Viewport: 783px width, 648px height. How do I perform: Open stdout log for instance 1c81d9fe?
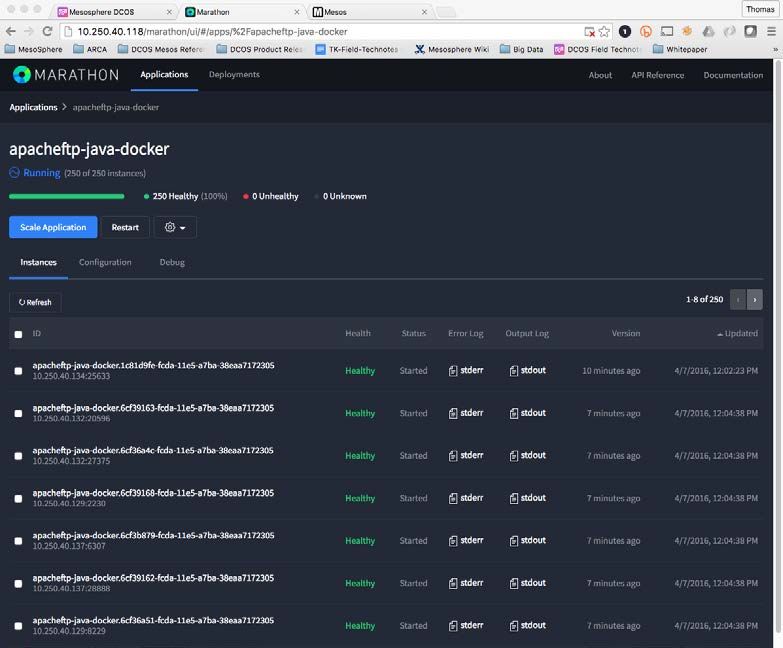point(527,370)
